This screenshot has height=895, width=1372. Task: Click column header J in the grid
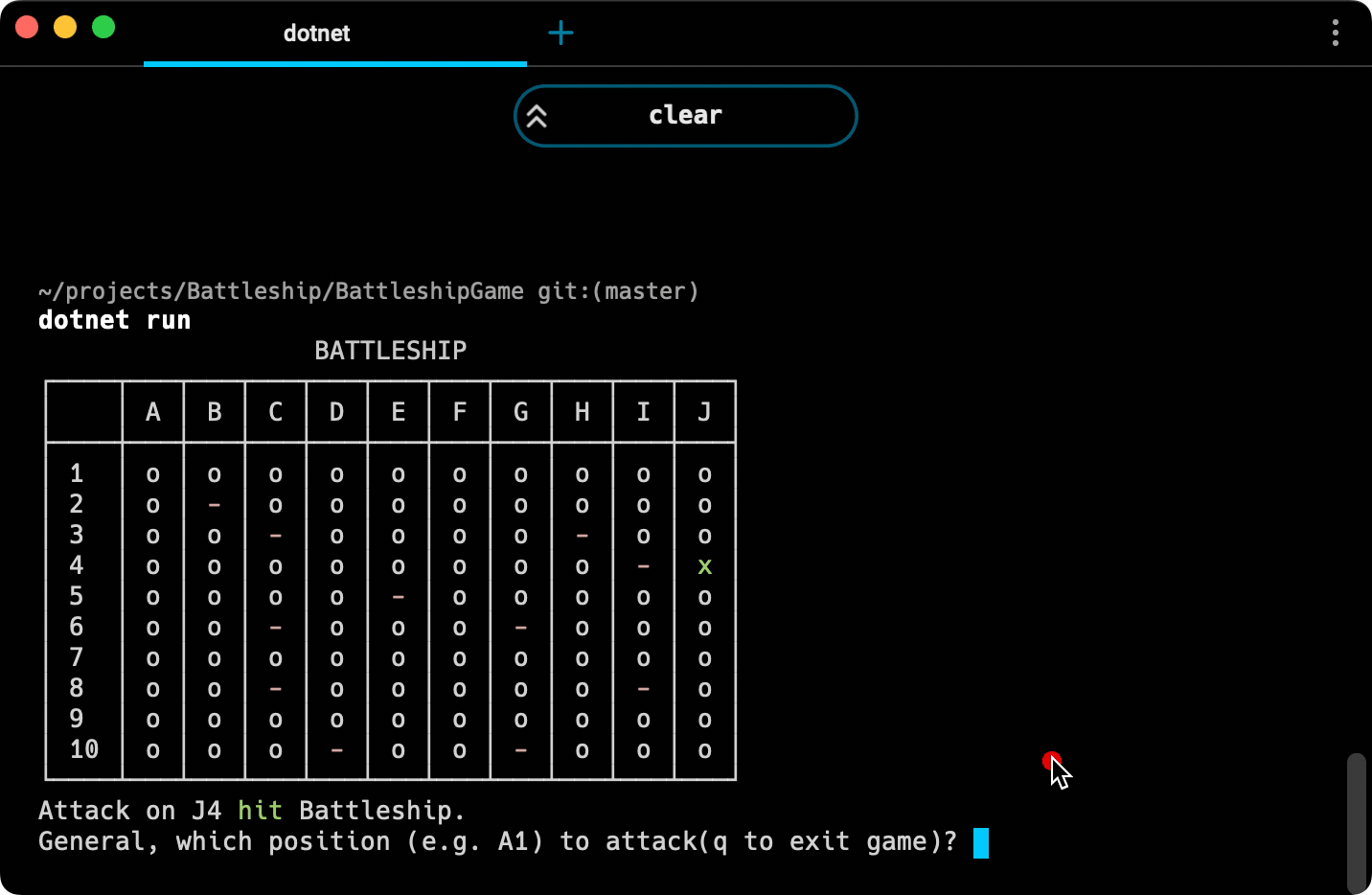(704, 411)
